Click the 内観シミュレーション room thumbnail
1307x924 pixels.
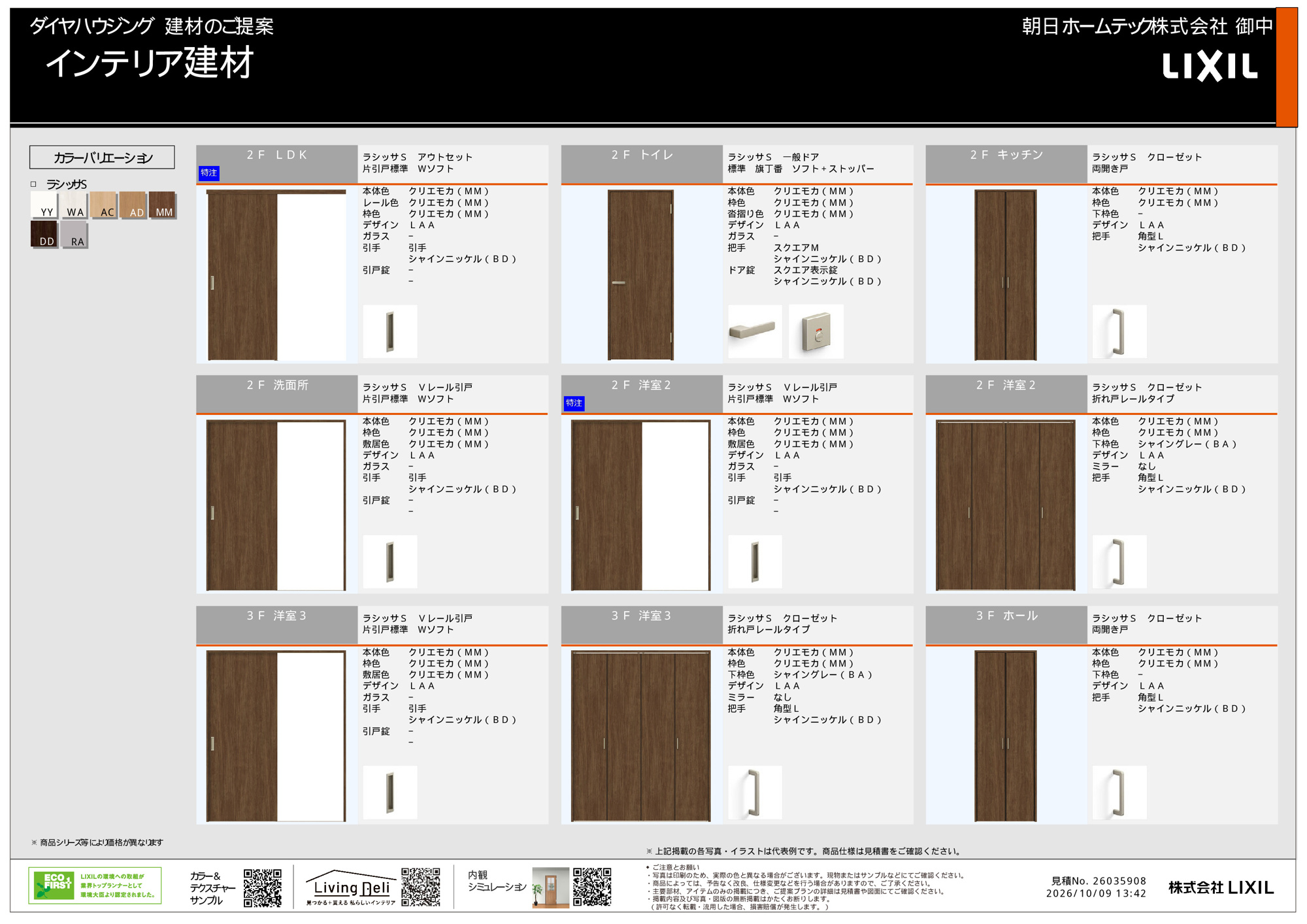tap(551, 887)
